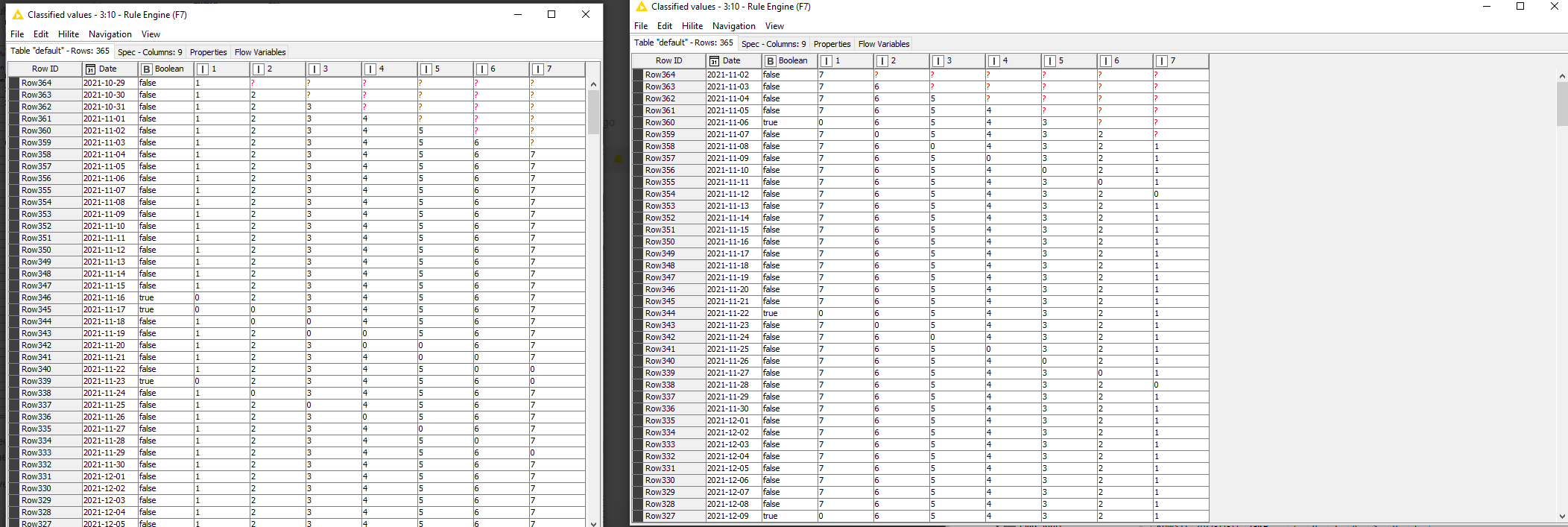Switch to Spec - Columns: 9 tab in left window
The image size is (1568, 527).
pyautogui.click(x=149, y=52)
